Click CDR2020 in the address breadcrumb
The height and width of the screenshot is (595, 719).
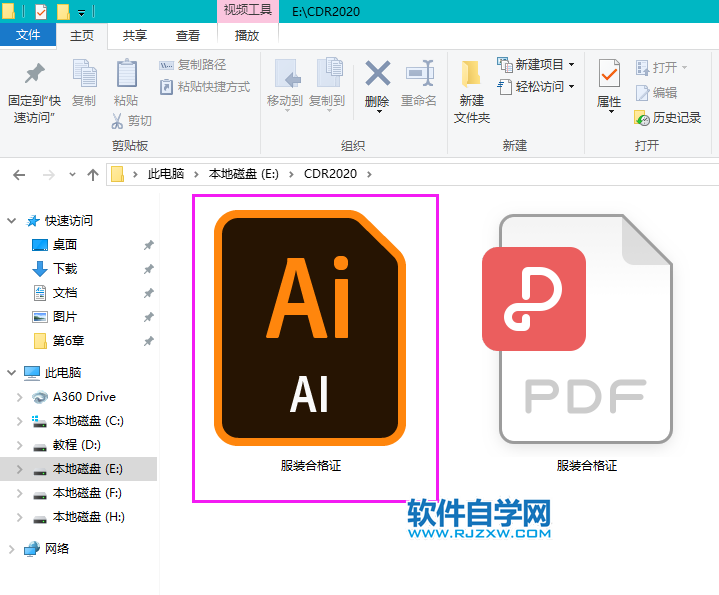[x=330, y=174]
